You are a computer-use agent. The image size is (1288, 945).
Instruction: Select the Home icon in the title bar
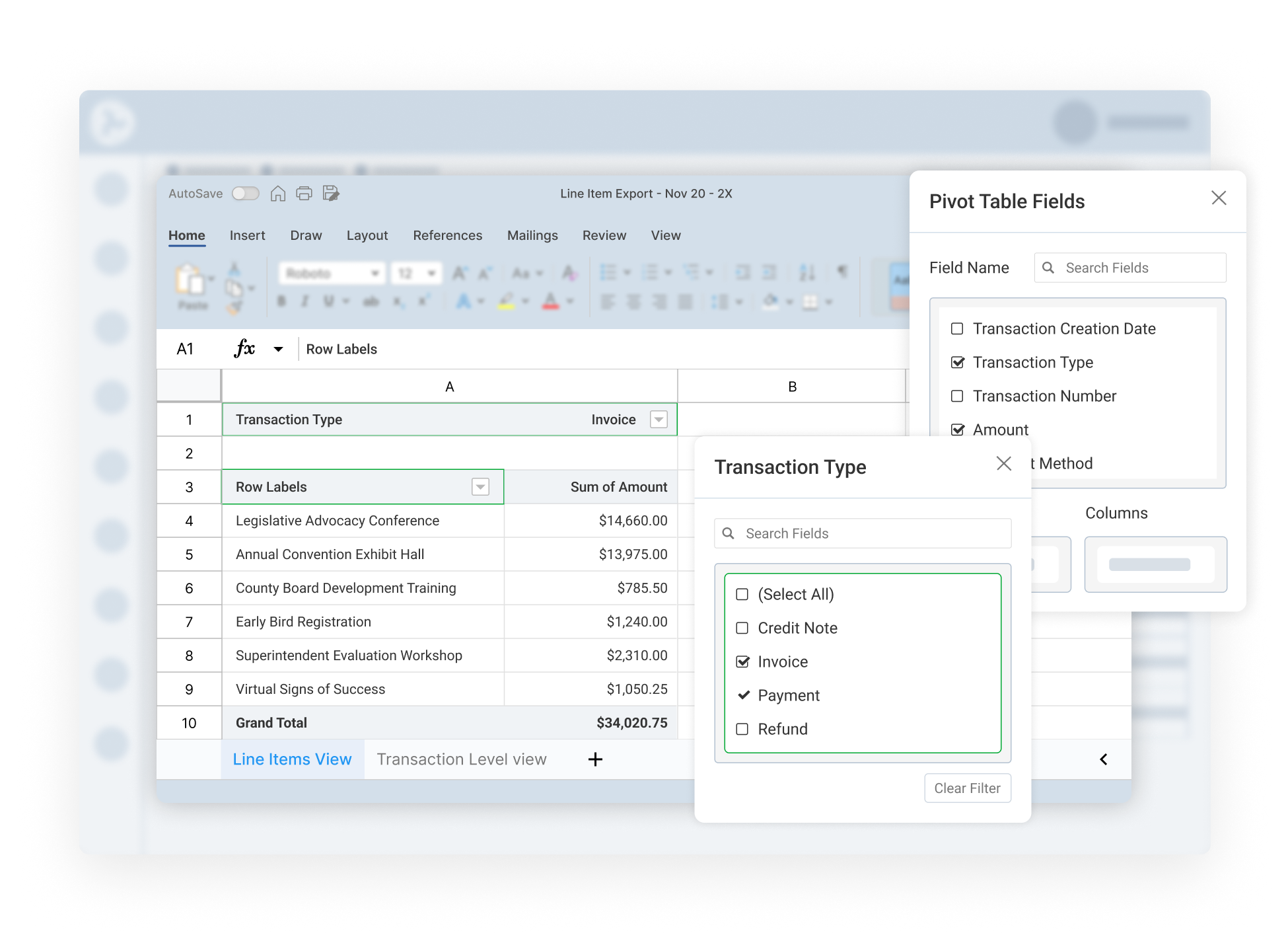tap(278, 193)
